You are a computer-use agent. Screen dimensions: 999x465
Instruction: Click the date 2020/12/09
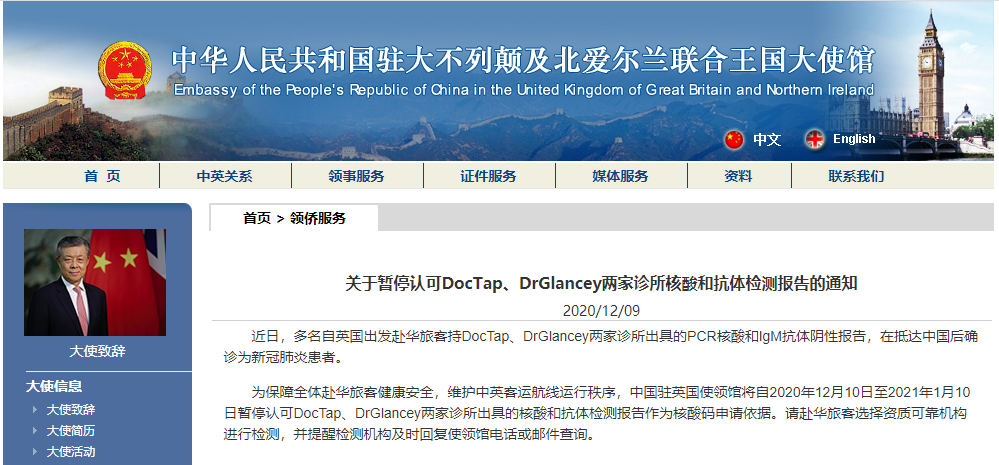[601, 311]
